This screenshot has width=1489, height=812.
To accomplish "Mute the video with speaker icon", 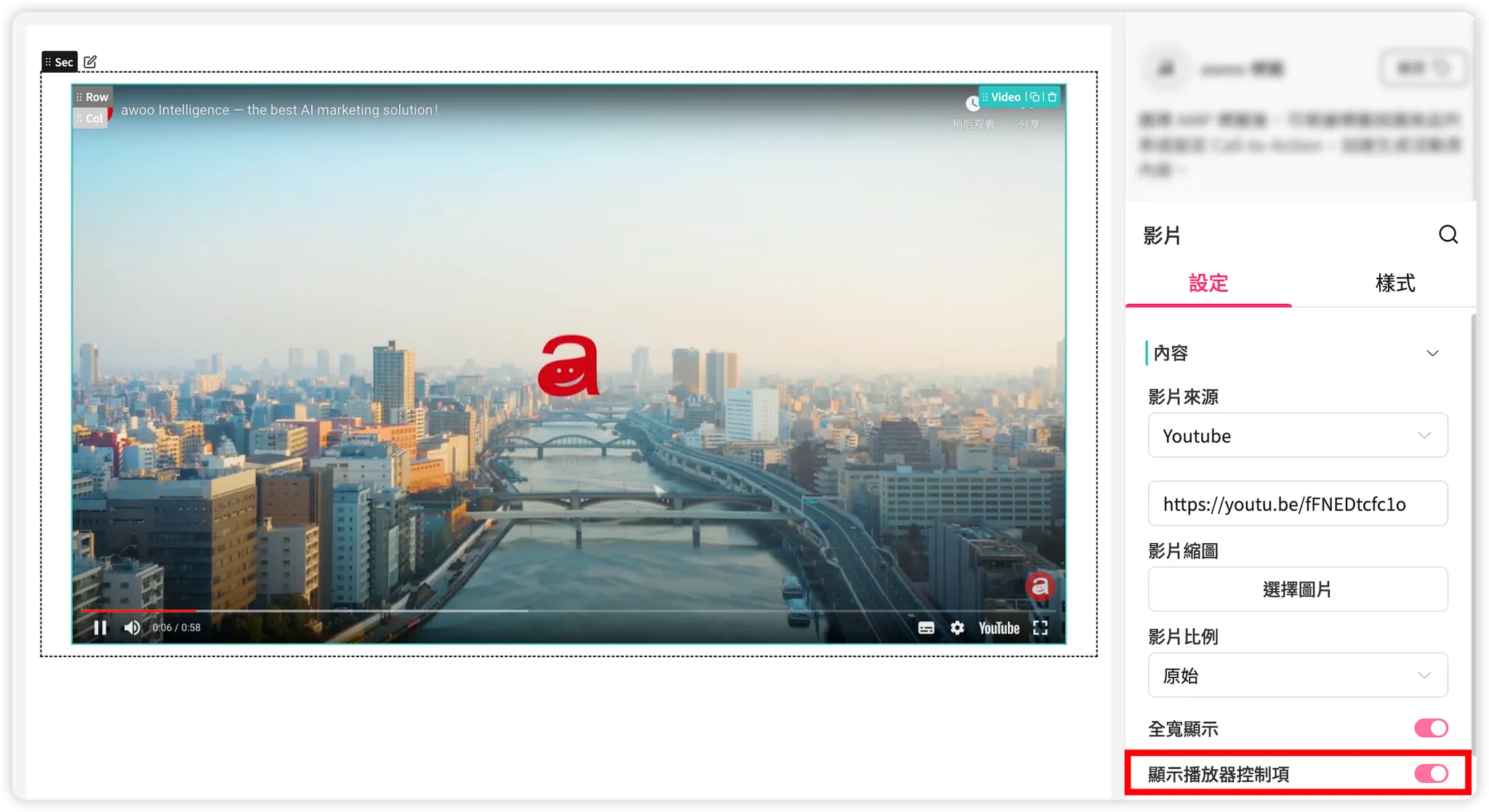I will tap(132, 627).
